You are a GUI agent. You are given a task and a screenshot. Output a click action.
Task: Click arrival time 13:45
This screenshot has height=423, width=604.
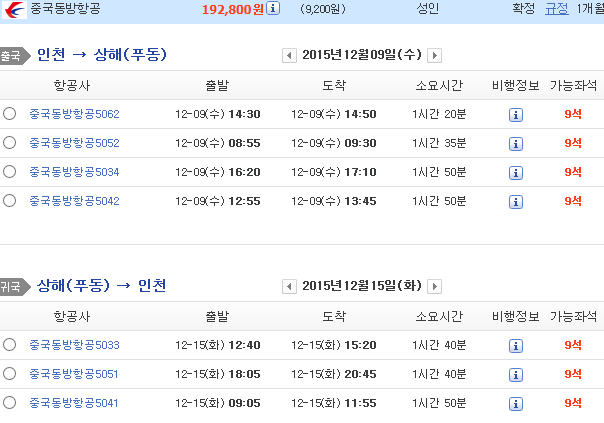point(360,201)
